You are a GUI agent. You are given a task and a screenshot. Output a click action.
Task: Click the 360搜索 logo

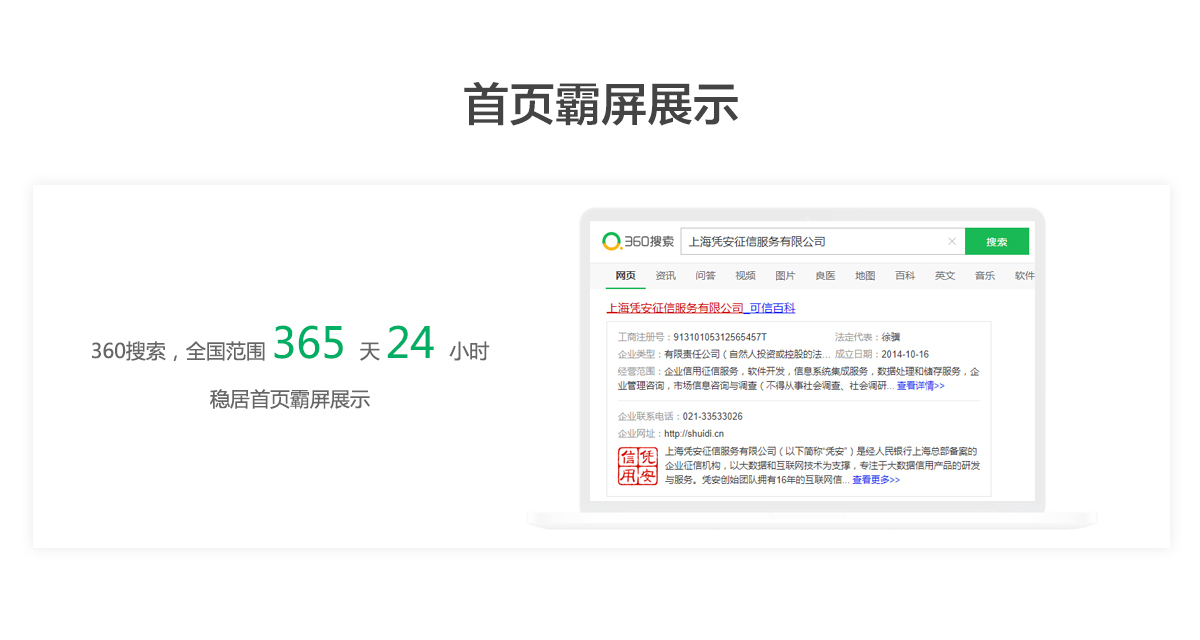click(x=638, y=241)
